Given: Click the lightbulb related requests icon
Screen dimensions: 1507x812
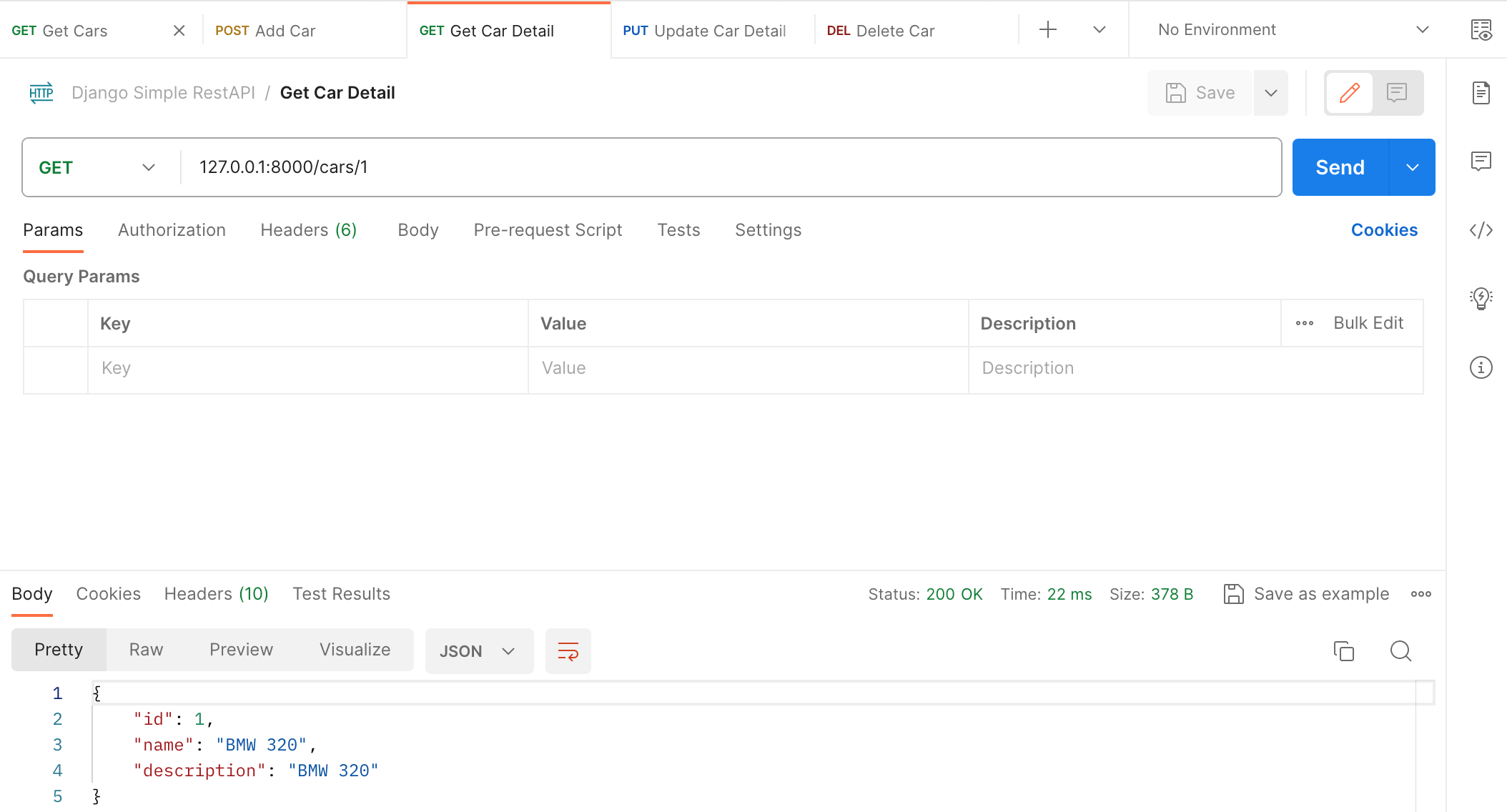Looking at the screenshot, I should point(1481,298).
